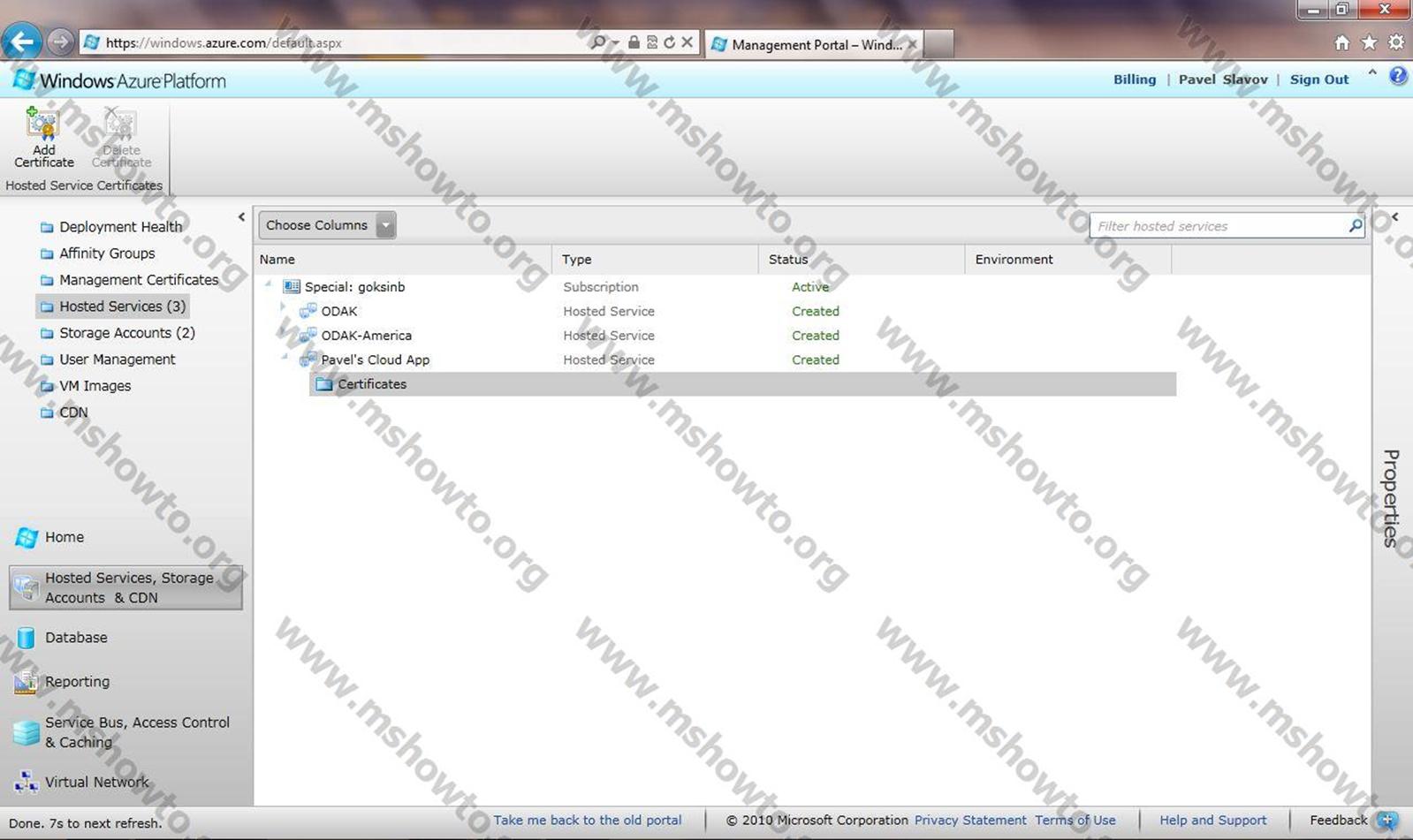The image size is (1413, 840).
Task: Click the browser forward arrow
Action: click(x=60, y=42)
